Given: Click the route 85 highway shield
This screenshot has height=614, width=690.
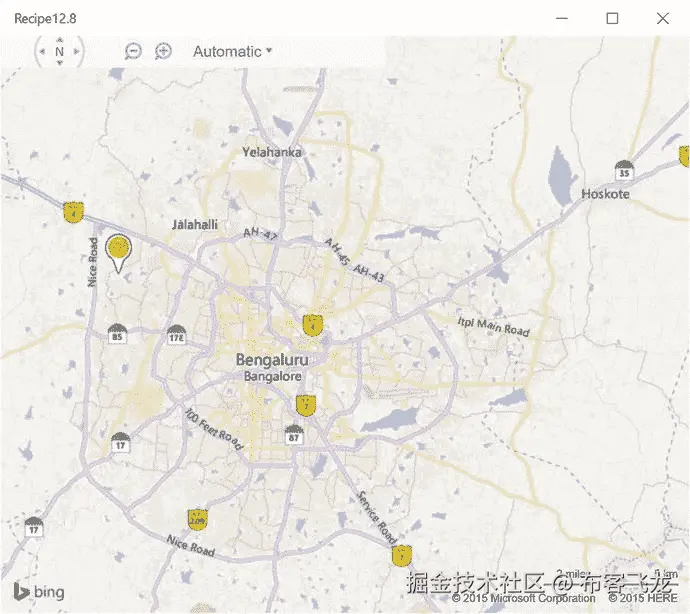Looking at the screenshot, I should pos(117,334).
